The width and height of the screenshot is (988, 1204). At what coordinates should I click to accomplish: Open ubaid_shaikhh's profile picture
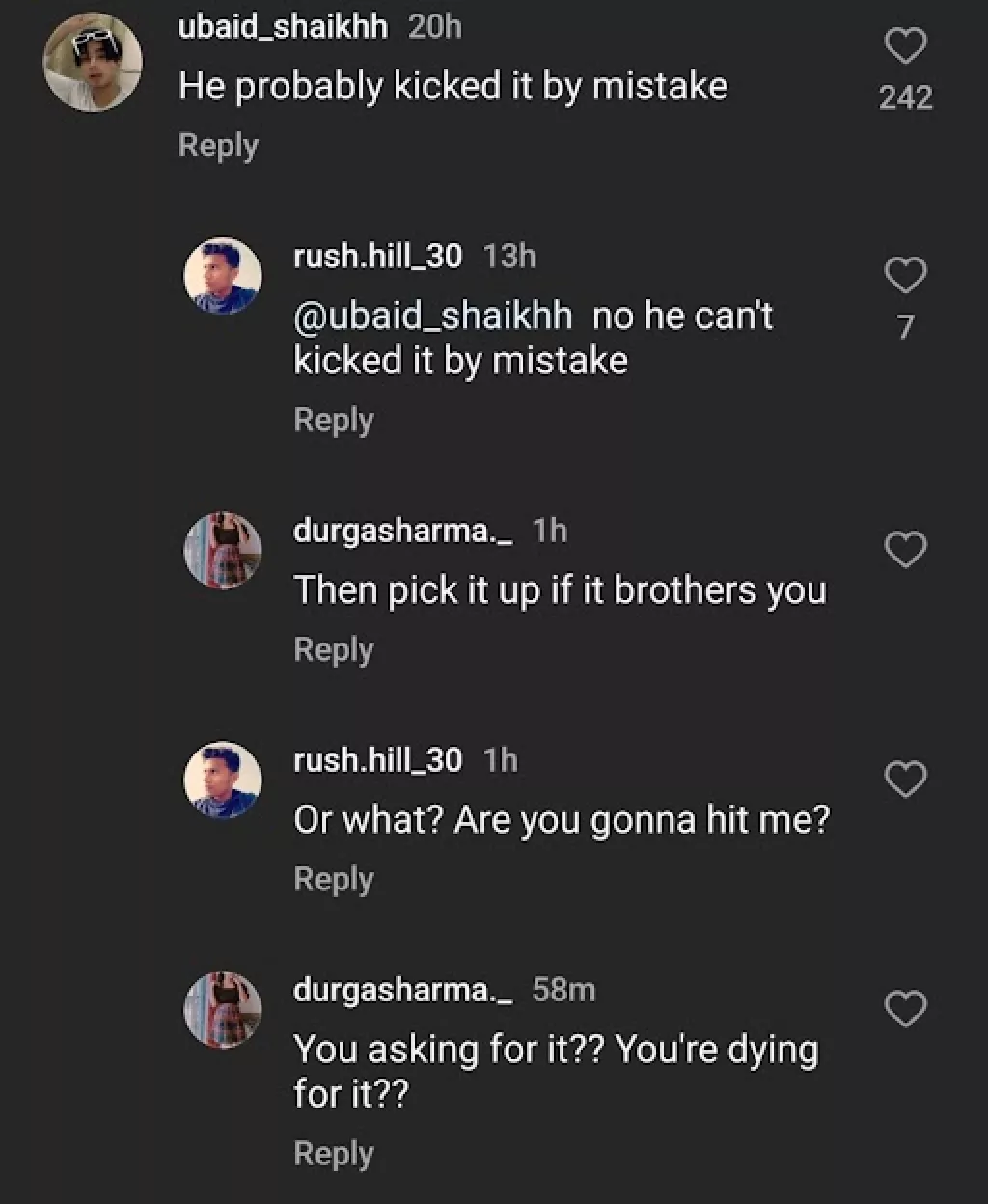point(93,62)
